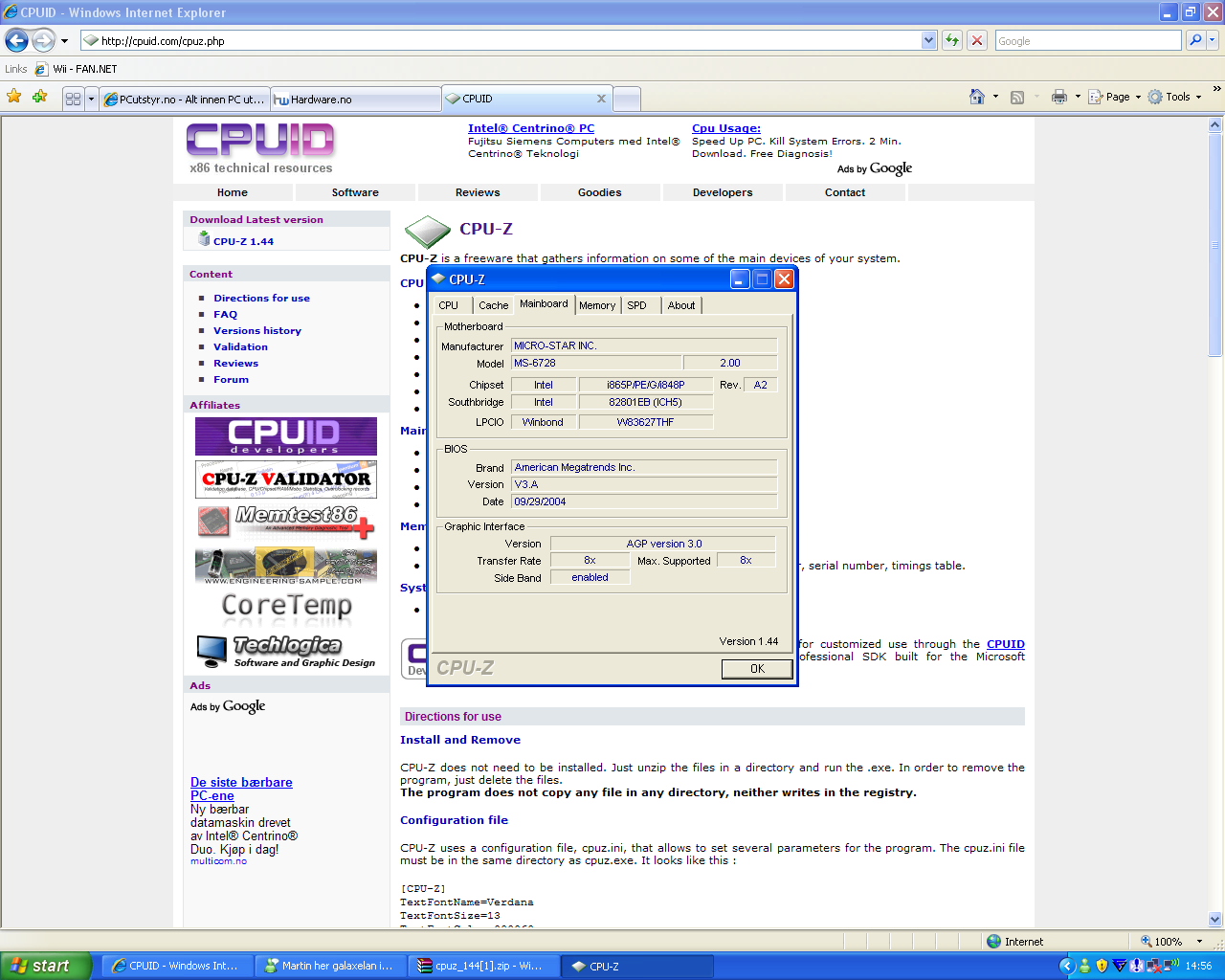Open Directions for use link
The height and width of the screenshot is (980, 1225).
click(x=261, y=298)
